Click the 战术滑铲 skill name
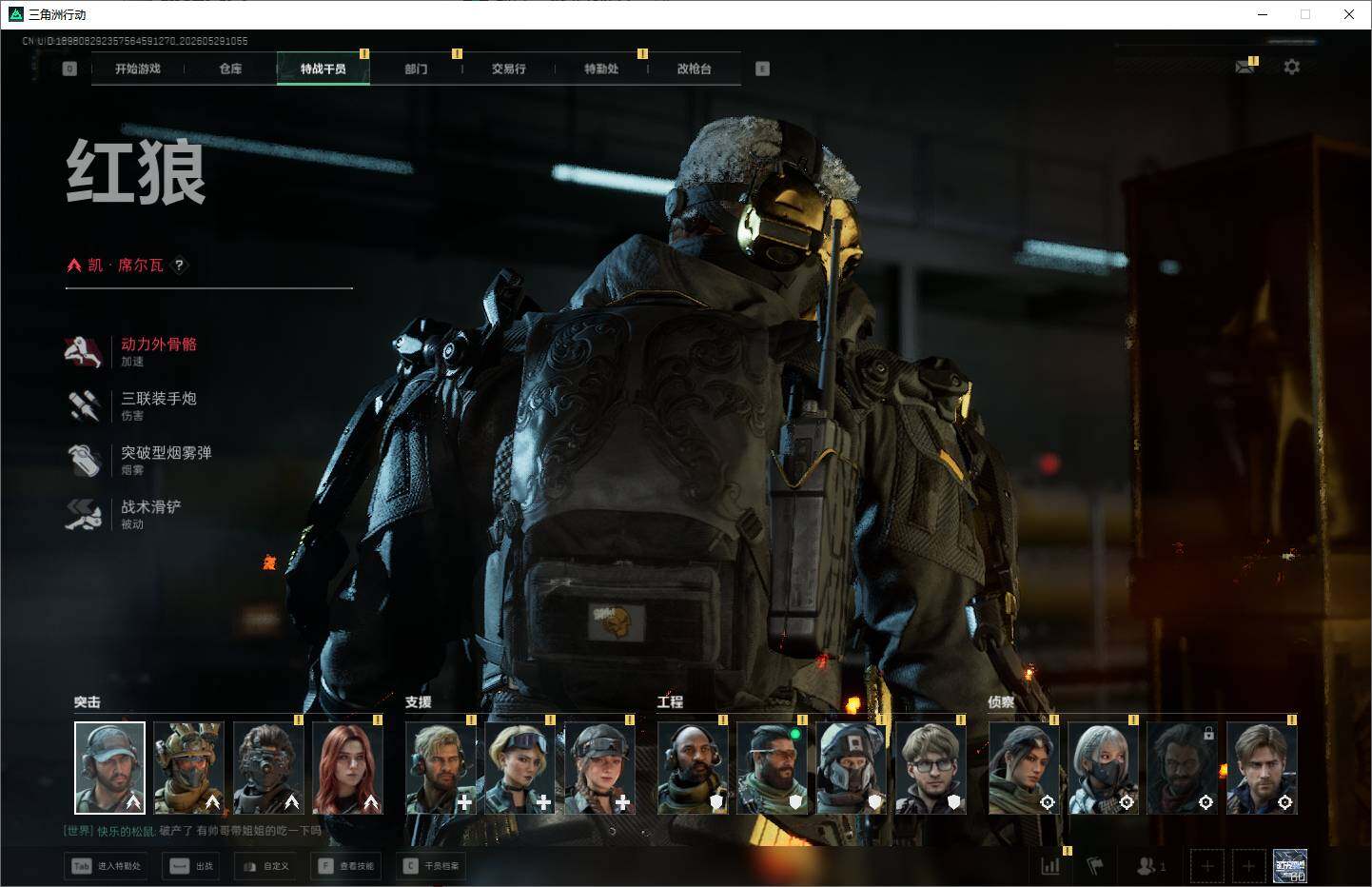 151,507
